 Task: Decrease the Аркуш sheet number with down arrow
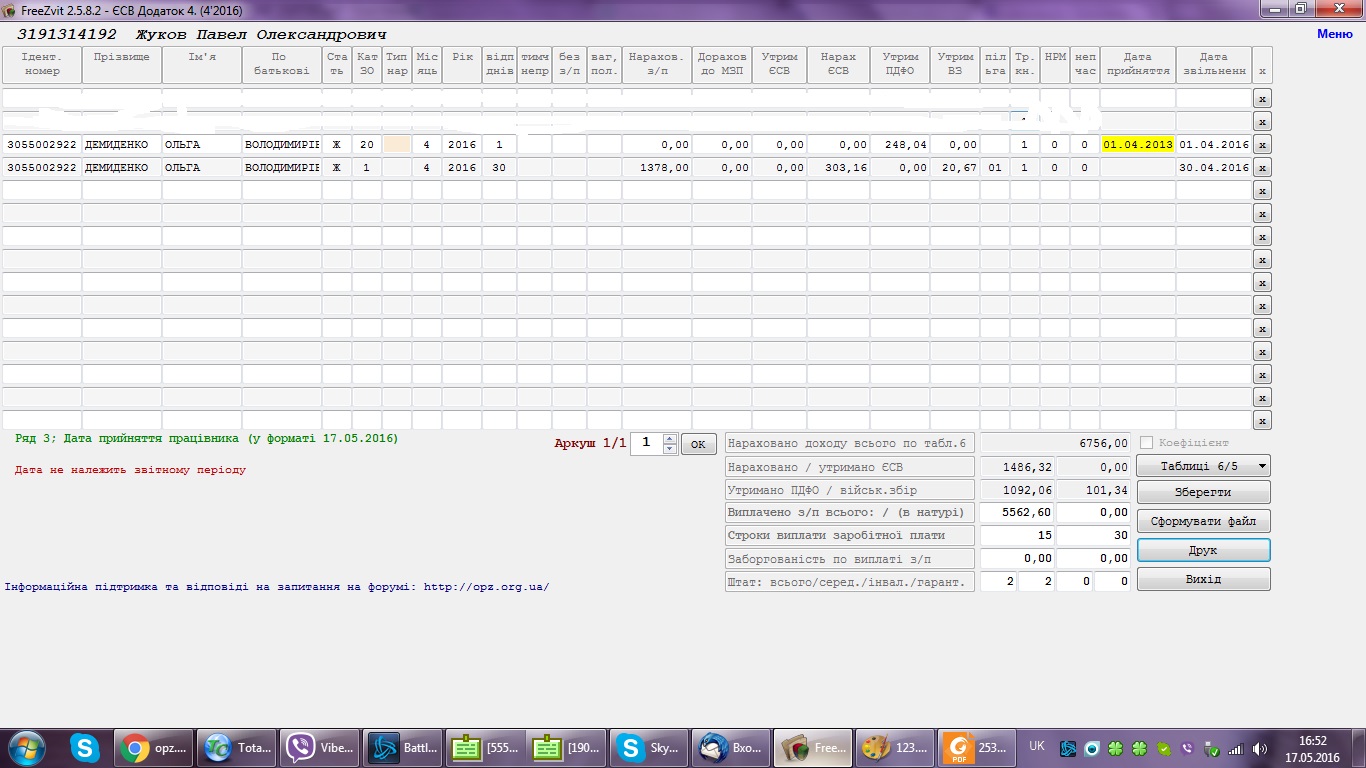pos(669,449)
